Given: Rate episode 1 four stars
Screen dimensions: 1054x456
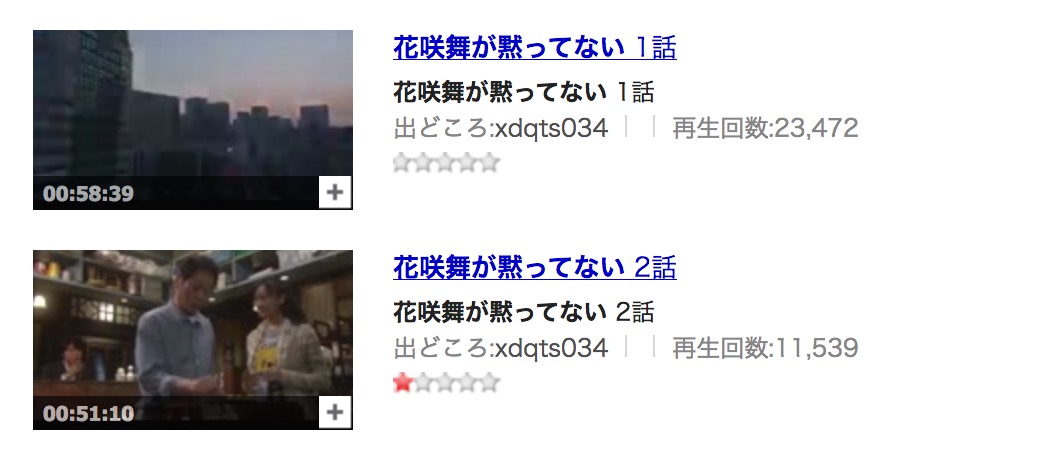Looking at the screenshot, I should pos(468,162).
